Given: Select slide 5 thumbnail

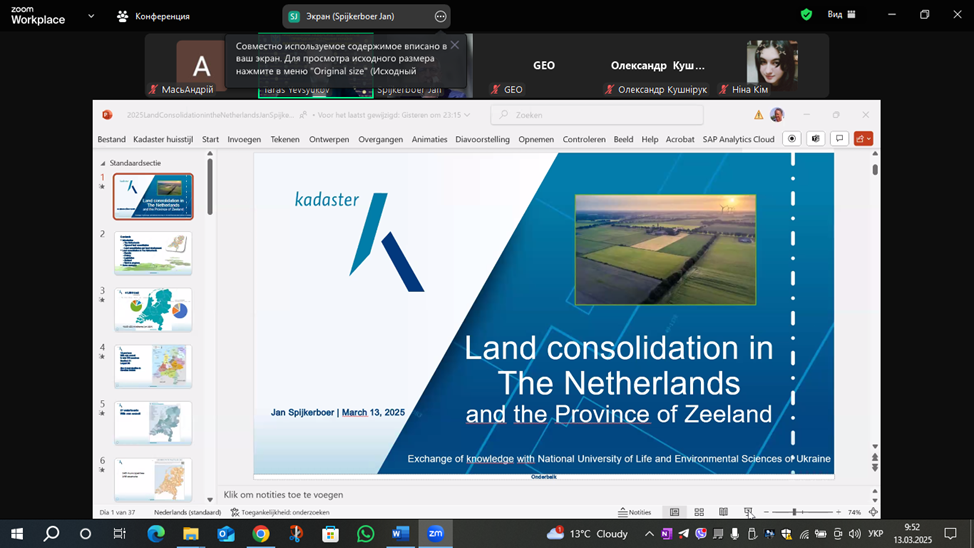Looking at the screenshot, I should pyautogui.click(x=153, y=423).
